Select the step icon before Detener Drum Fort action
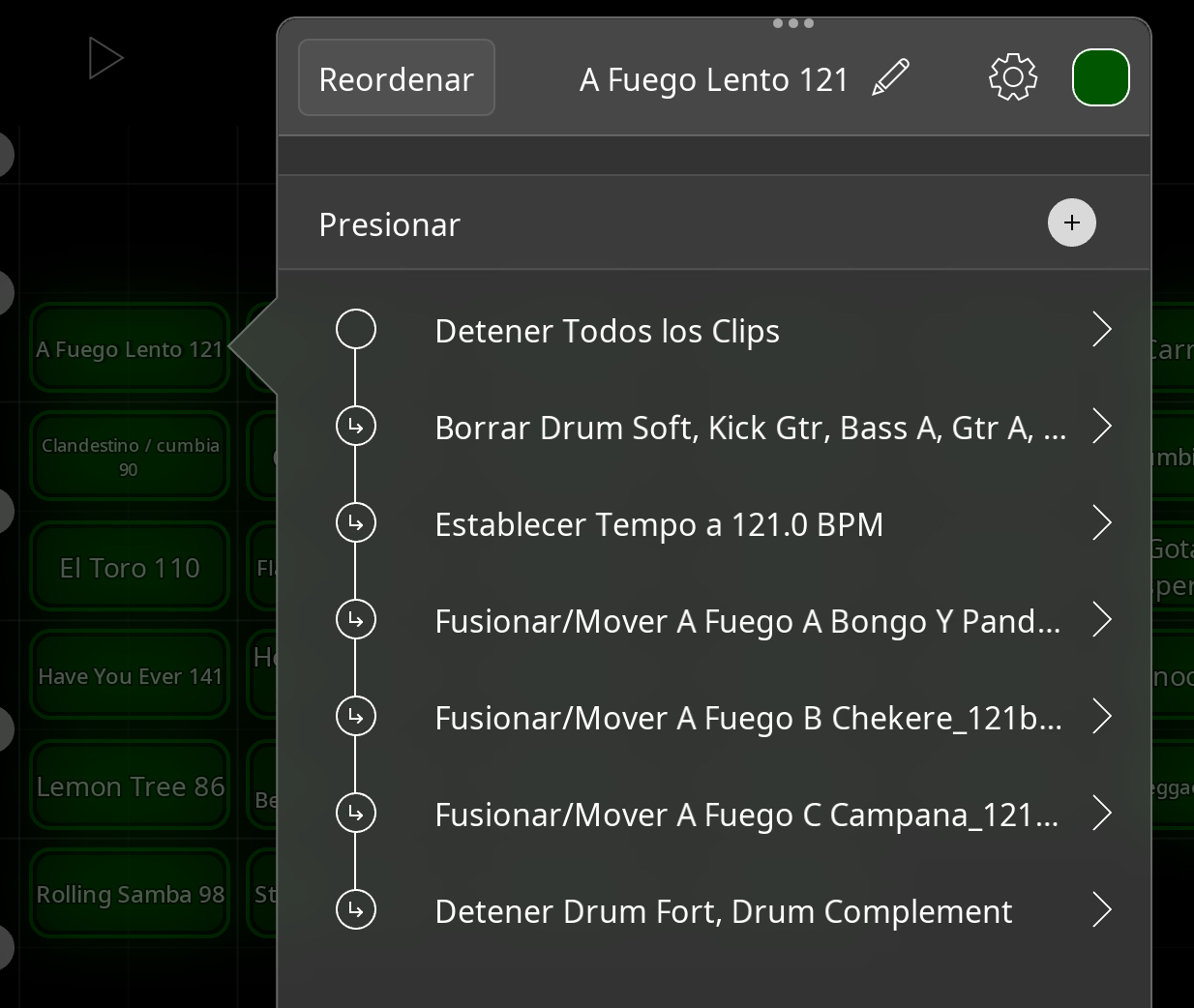 [356, 909]
